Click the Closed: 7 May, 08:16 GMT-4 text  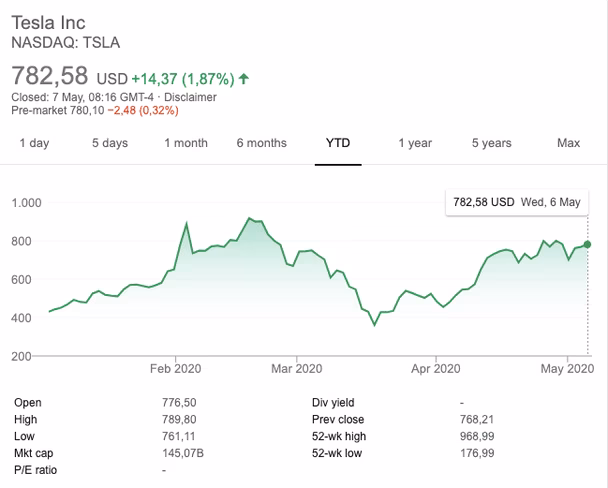pyautogui.click(x=83, y=97)
